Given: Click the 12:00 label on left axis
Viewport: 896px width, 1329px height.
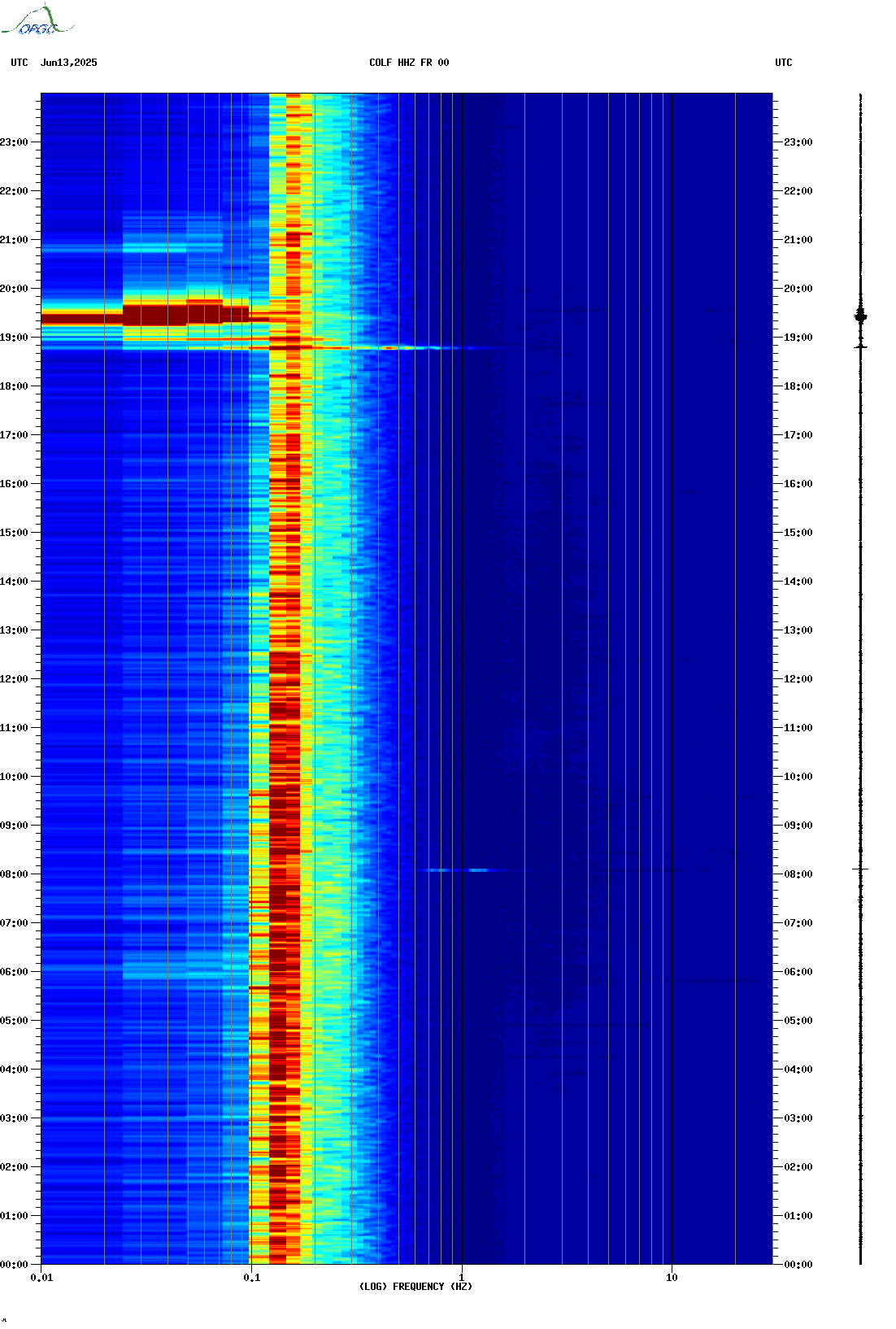Looking at the screenshot, I should pyautogui.click(x=14, y=679).
